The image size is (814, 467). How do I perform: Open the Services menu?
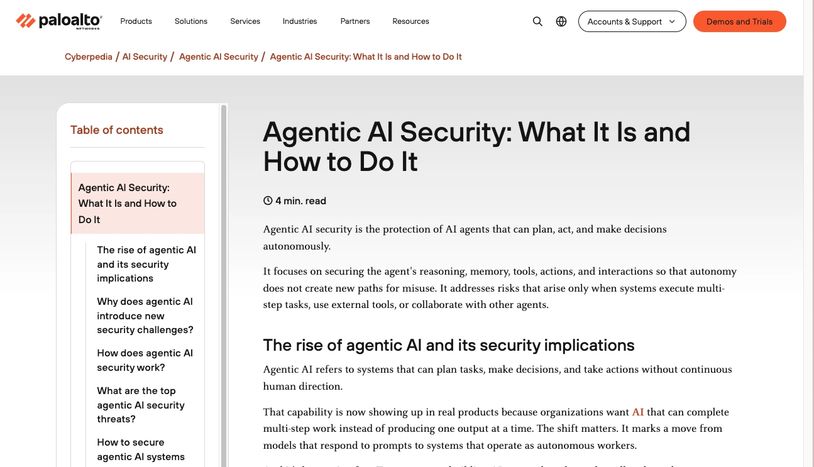(245, 21)
